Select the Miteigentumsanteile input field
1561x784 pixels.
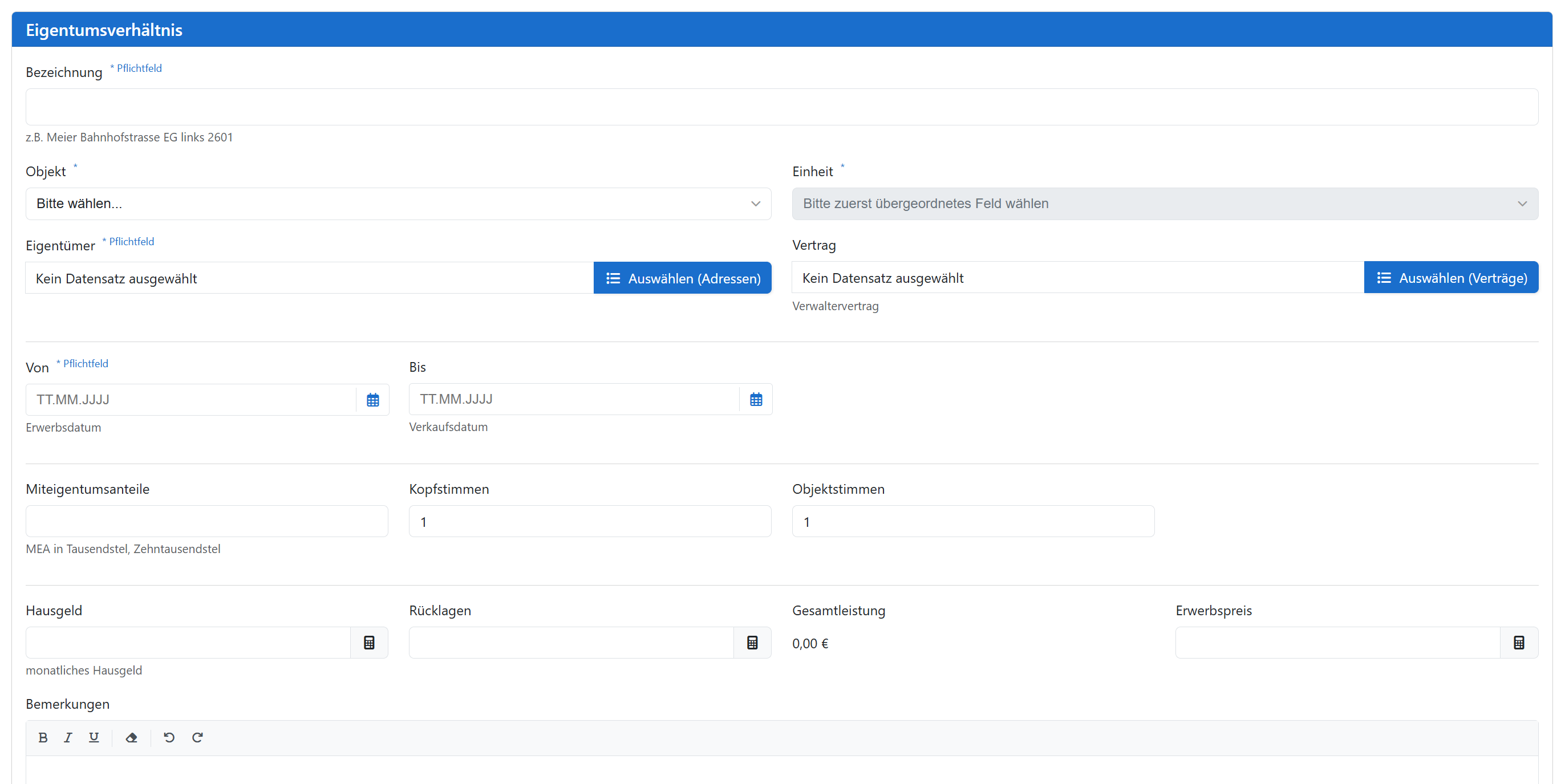(x=206, y=521)
